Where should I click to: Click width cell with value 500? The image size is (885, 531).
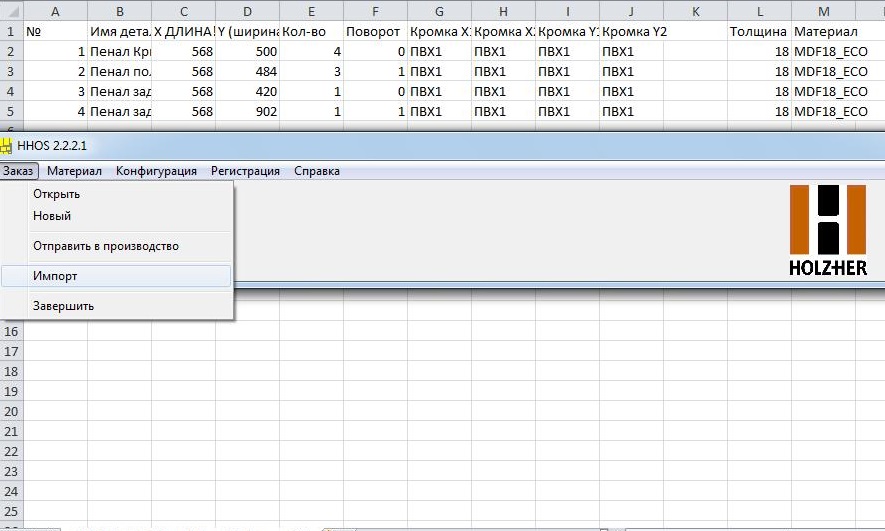pos(247,52)
